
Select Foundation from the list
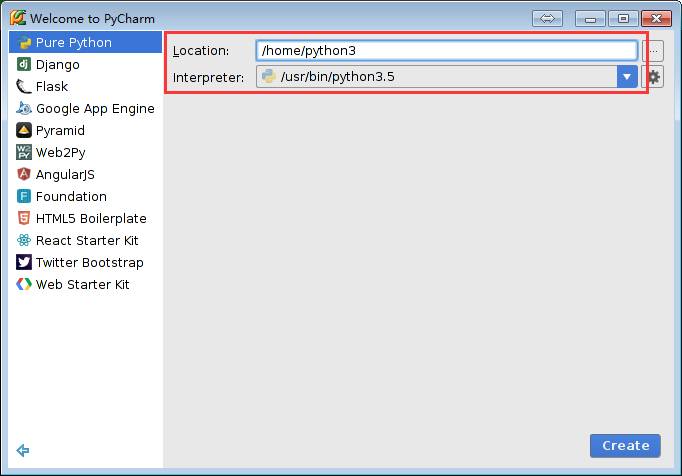85,196
